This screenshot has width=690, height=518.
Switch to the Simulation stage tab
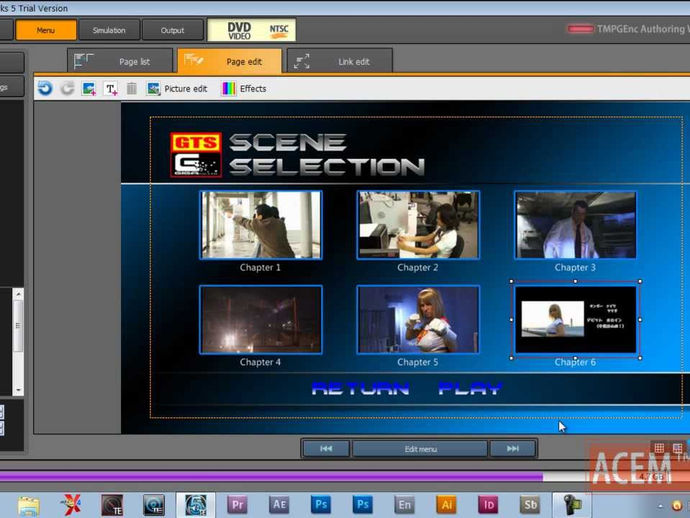(x=109, y=30)
